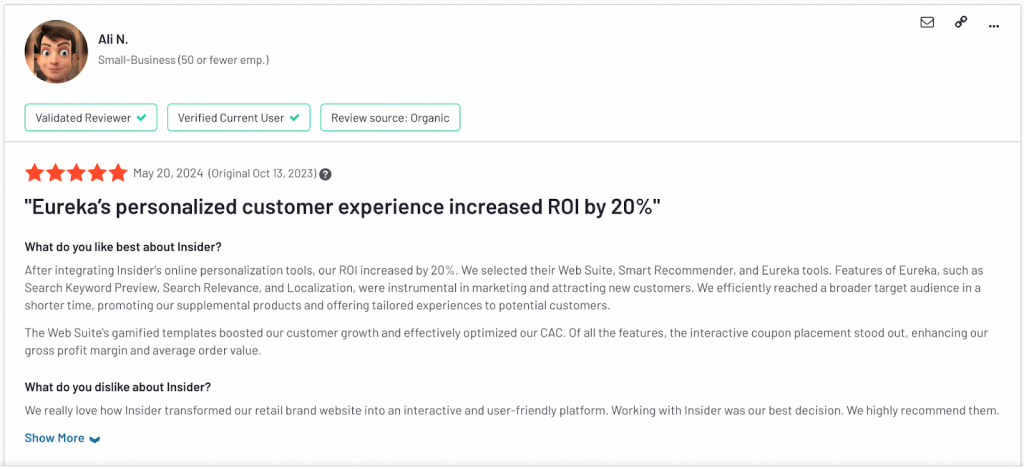
Task: Open reviewer name Ali N.
Action: (115, 41)
